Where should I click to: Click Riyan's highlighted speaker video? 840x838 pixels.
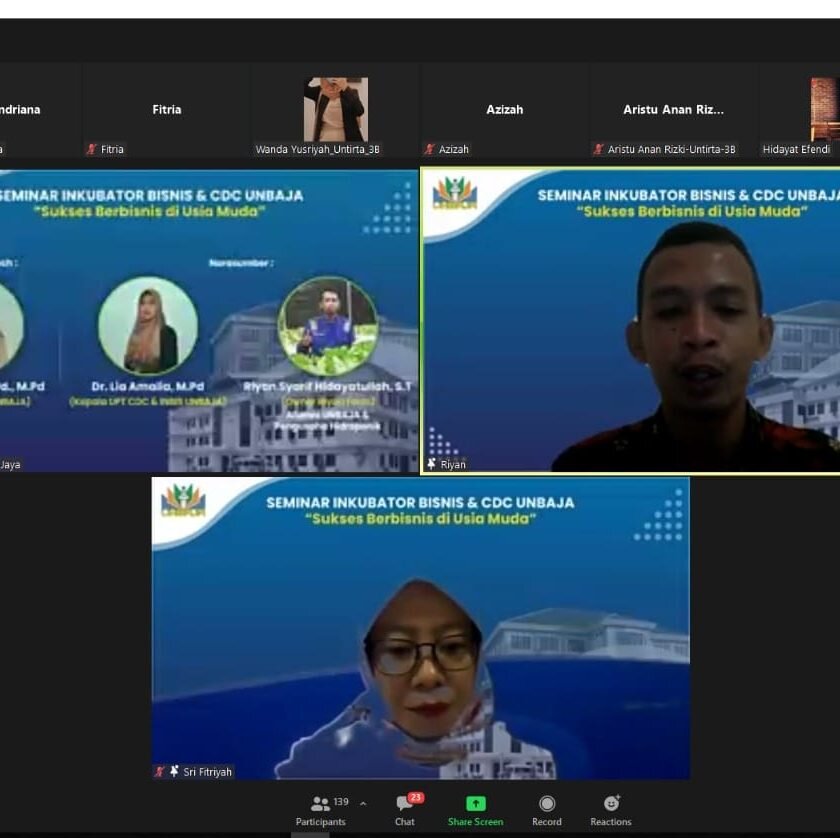tap(630, 320)
